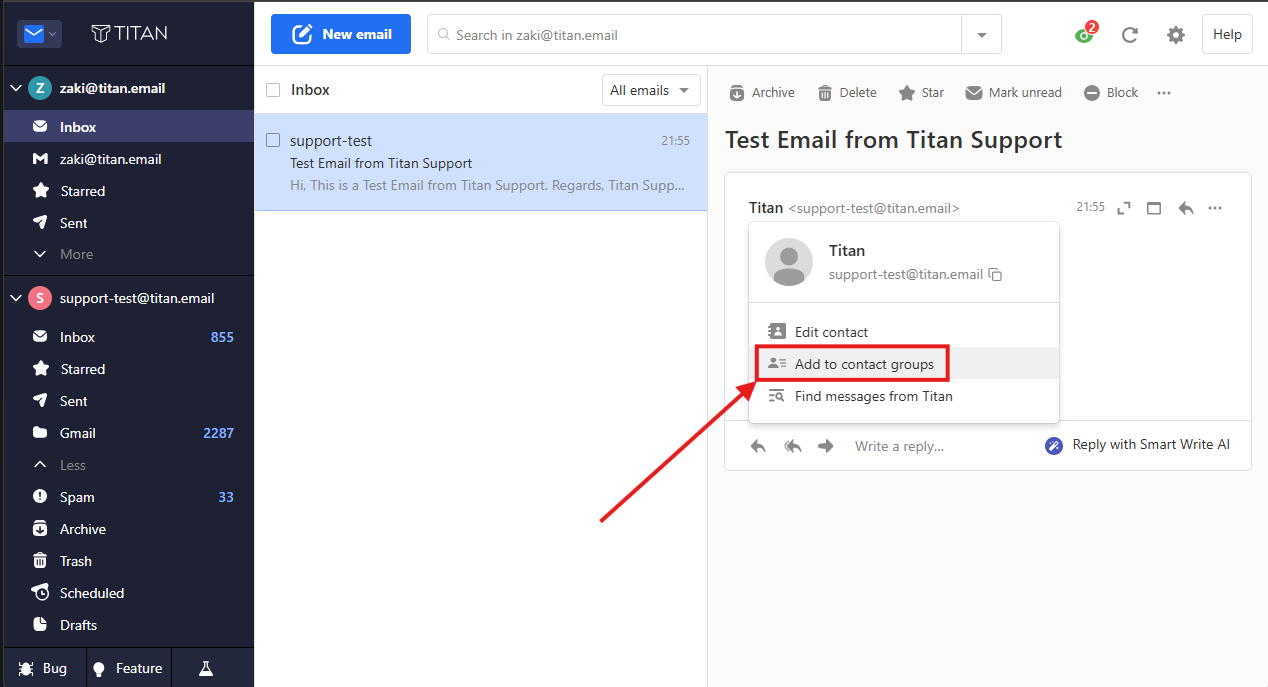Choose Find messages from Titan
Viewport: 1268px width, 687px height.
[x=904, y=396]
